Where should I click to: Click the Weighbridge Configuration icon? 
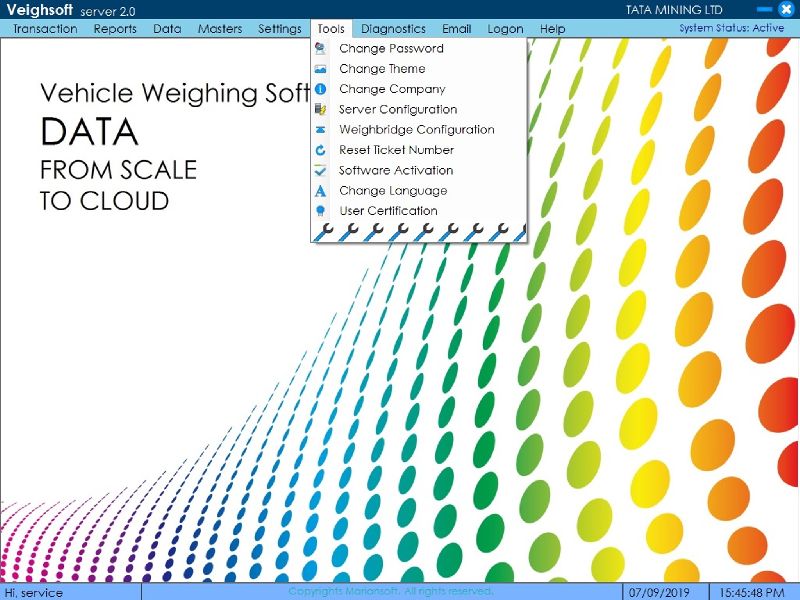(320, 130)
